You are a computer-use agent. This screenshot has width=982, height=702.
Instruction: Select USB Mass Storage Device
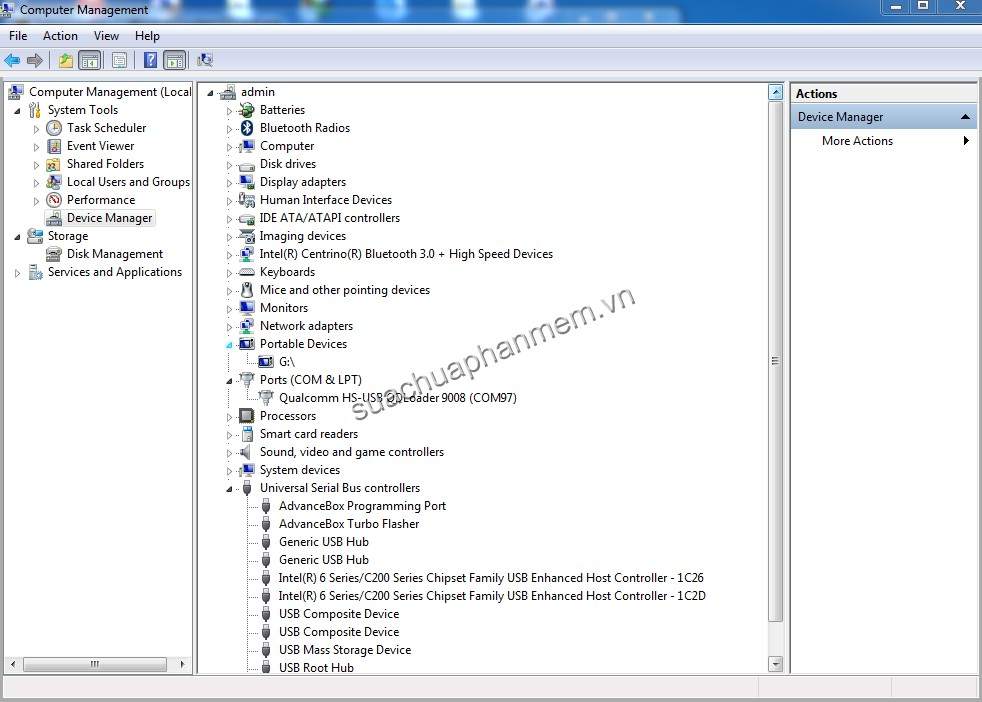[x=345, y=650]
